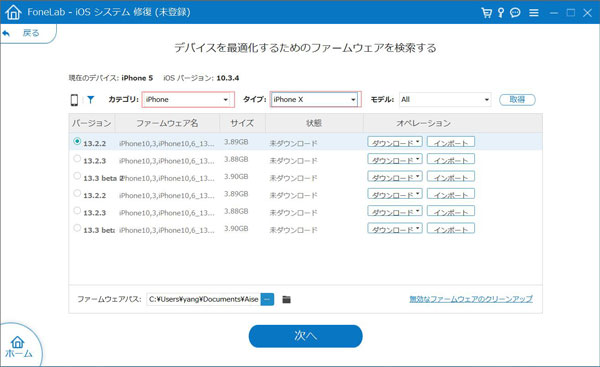Open ダウンロード dropdown for first 13.2.2 row
600x367 pixels.
395,142
